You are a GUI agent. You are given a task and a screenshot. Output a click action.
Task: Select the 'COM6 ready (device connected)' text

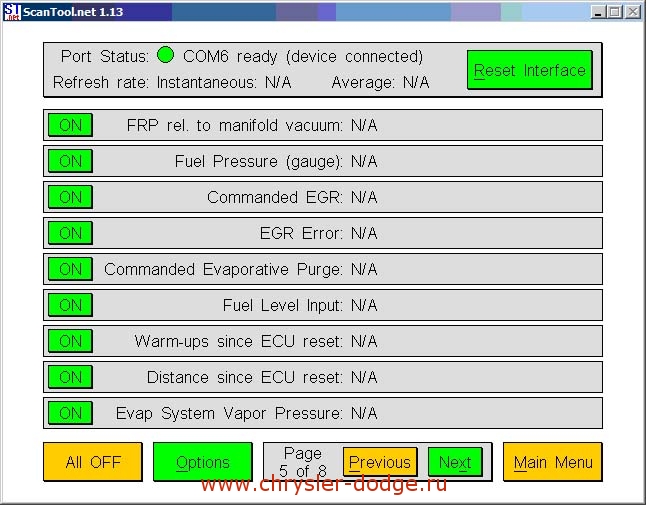point(303,56)
